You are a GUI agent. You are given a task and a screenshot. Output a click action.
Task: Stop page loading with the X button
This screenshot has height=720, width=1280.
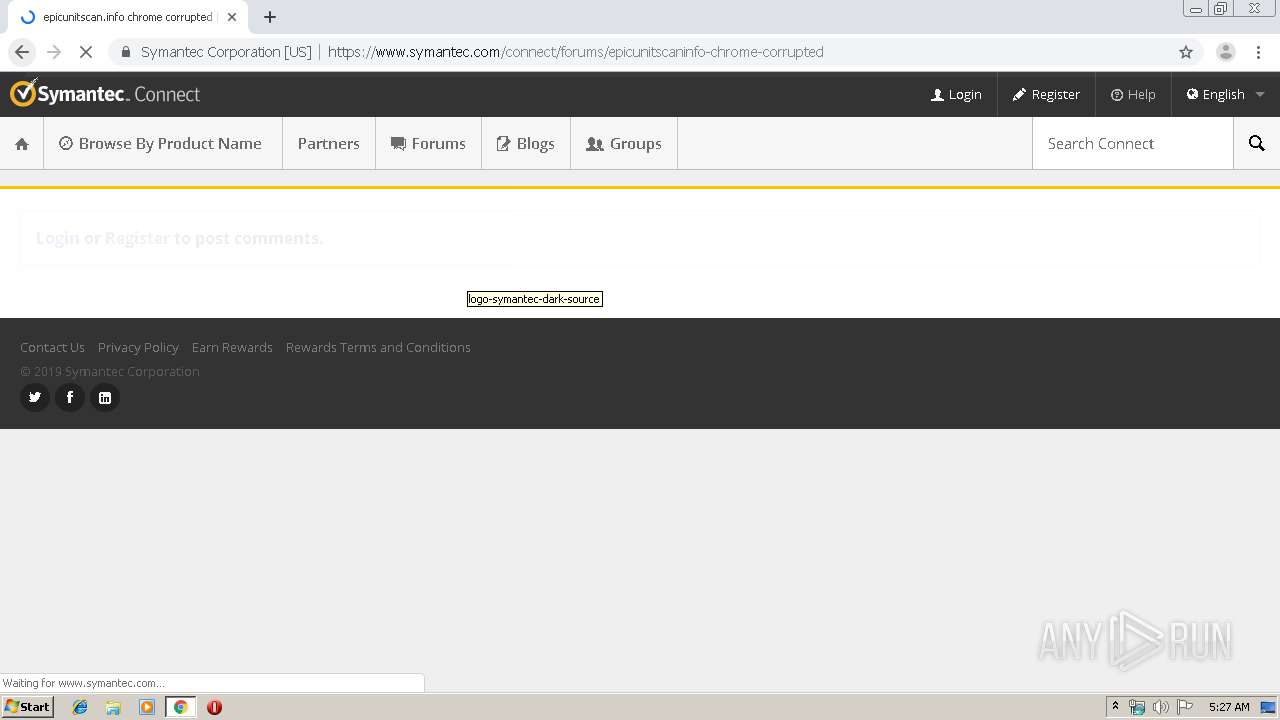tap(86, 52)
